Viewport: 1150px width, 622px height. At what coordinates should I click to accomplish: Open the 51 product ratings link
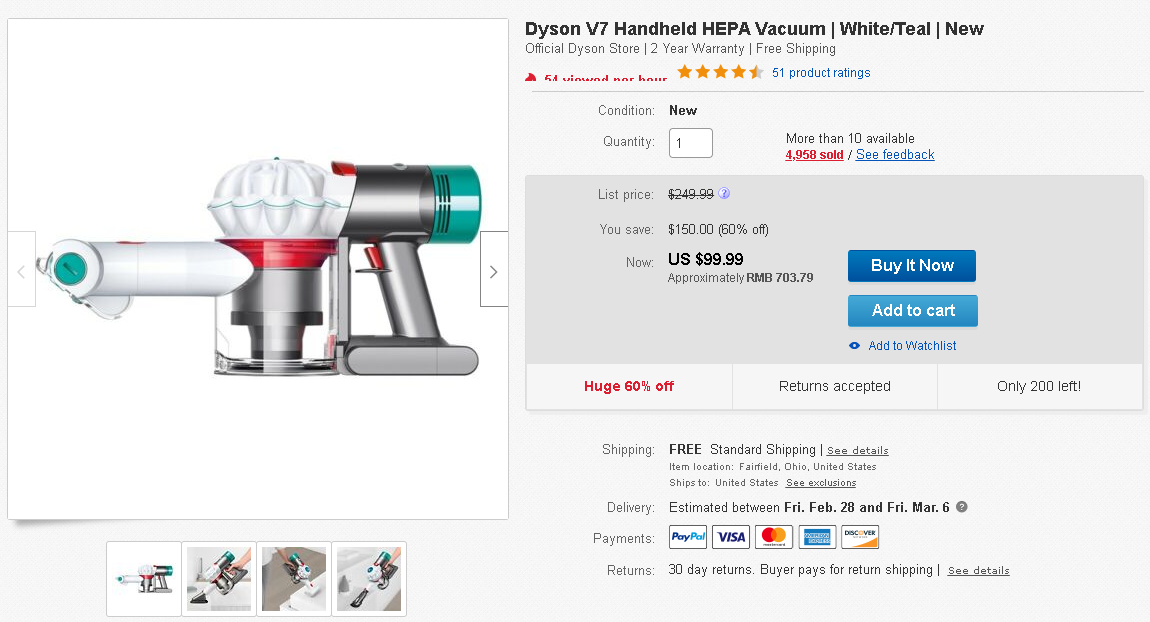point(821,73)
